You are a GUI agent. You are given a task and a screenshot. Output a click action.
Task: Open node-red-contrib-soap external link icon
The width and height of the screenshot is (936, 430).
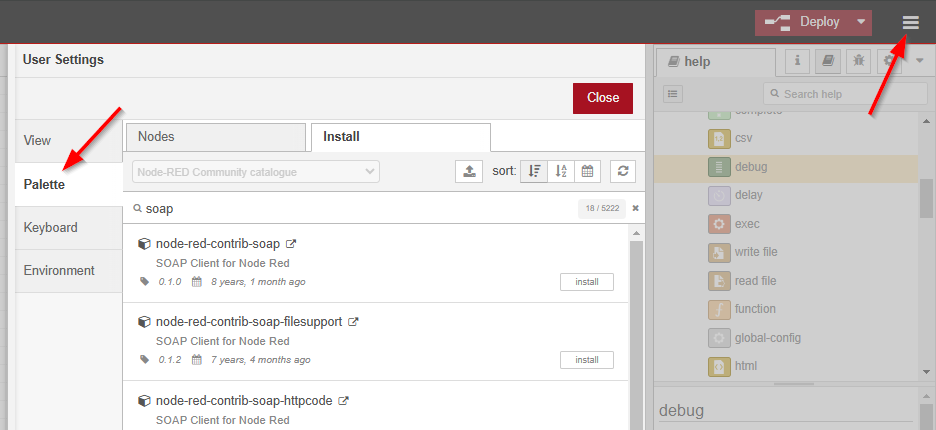coord(291,243)
